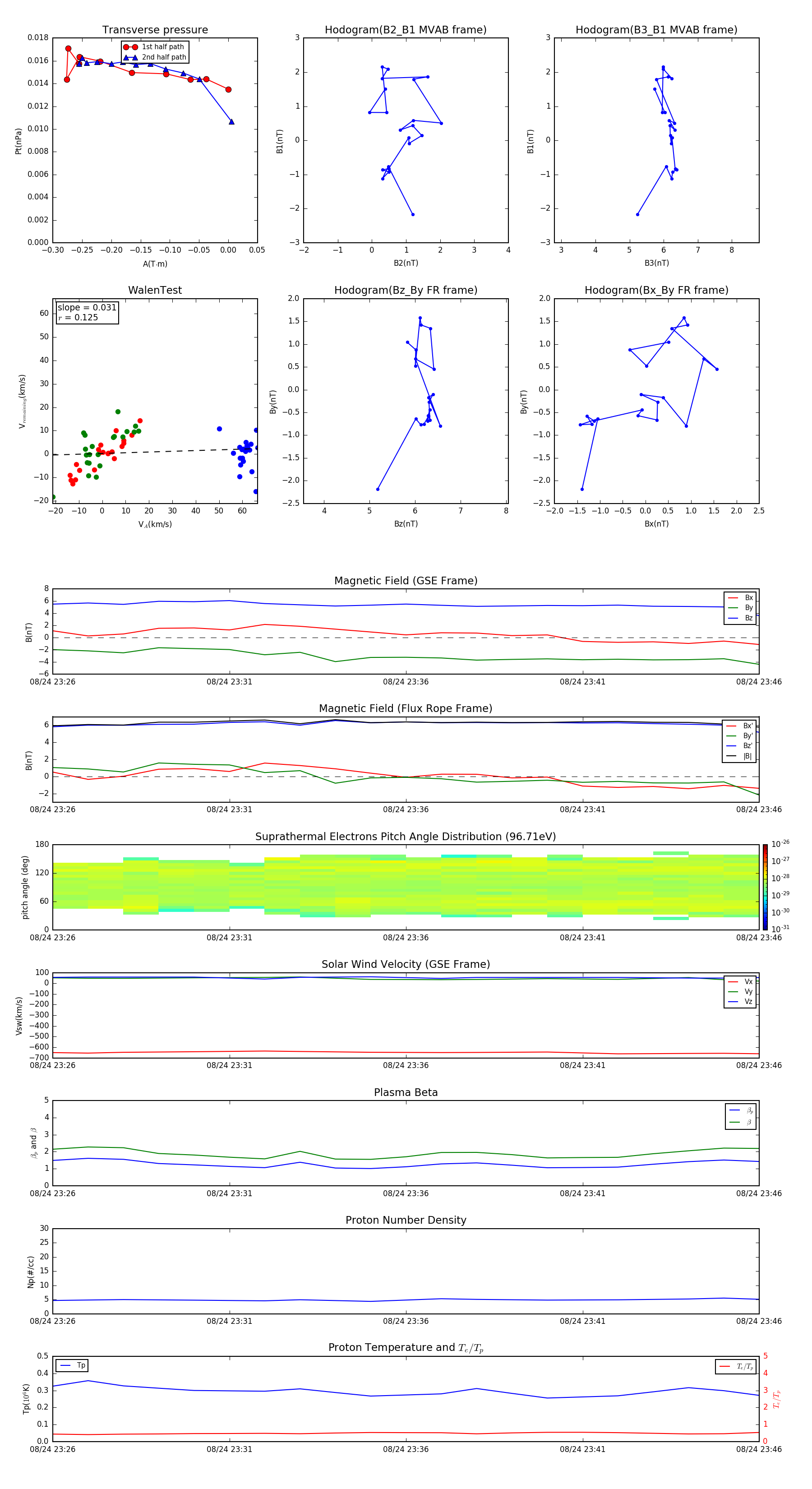Click '08/24 23:41' tick under proton density panel
This screenshot has width=812, height=1489.
click(x=582, y=1321)
